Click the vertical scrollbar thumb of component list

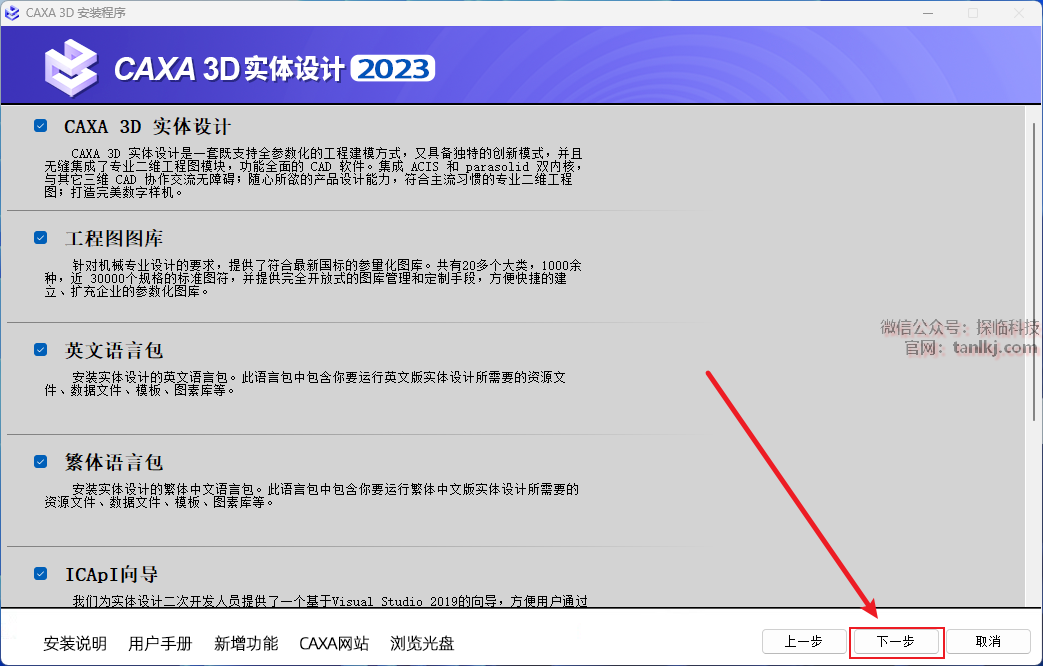coord(1034,270)
